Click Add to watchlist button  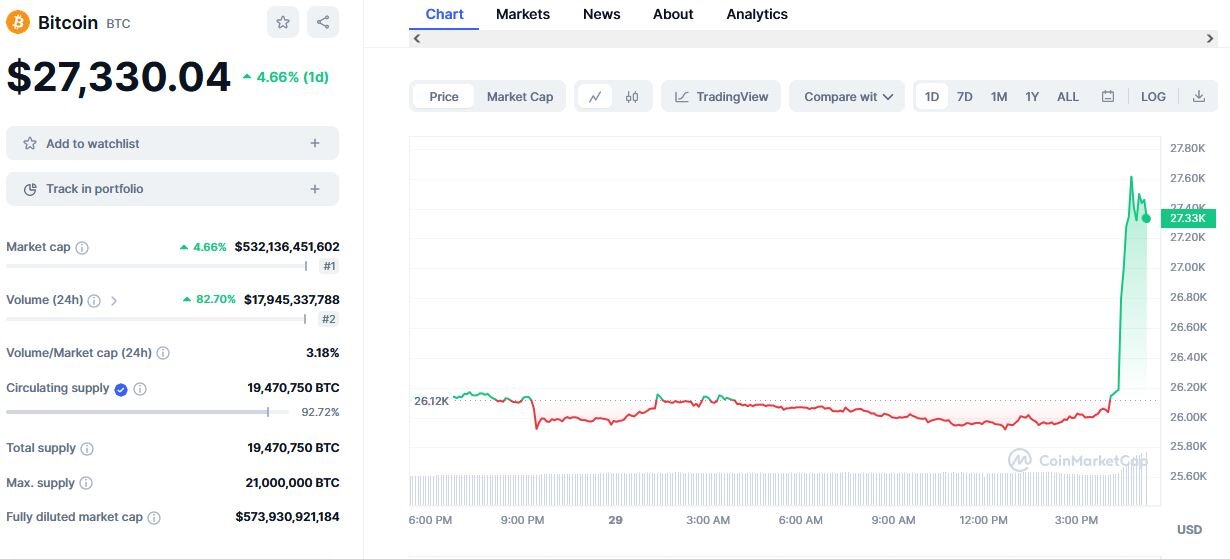(x=172, y=143)
